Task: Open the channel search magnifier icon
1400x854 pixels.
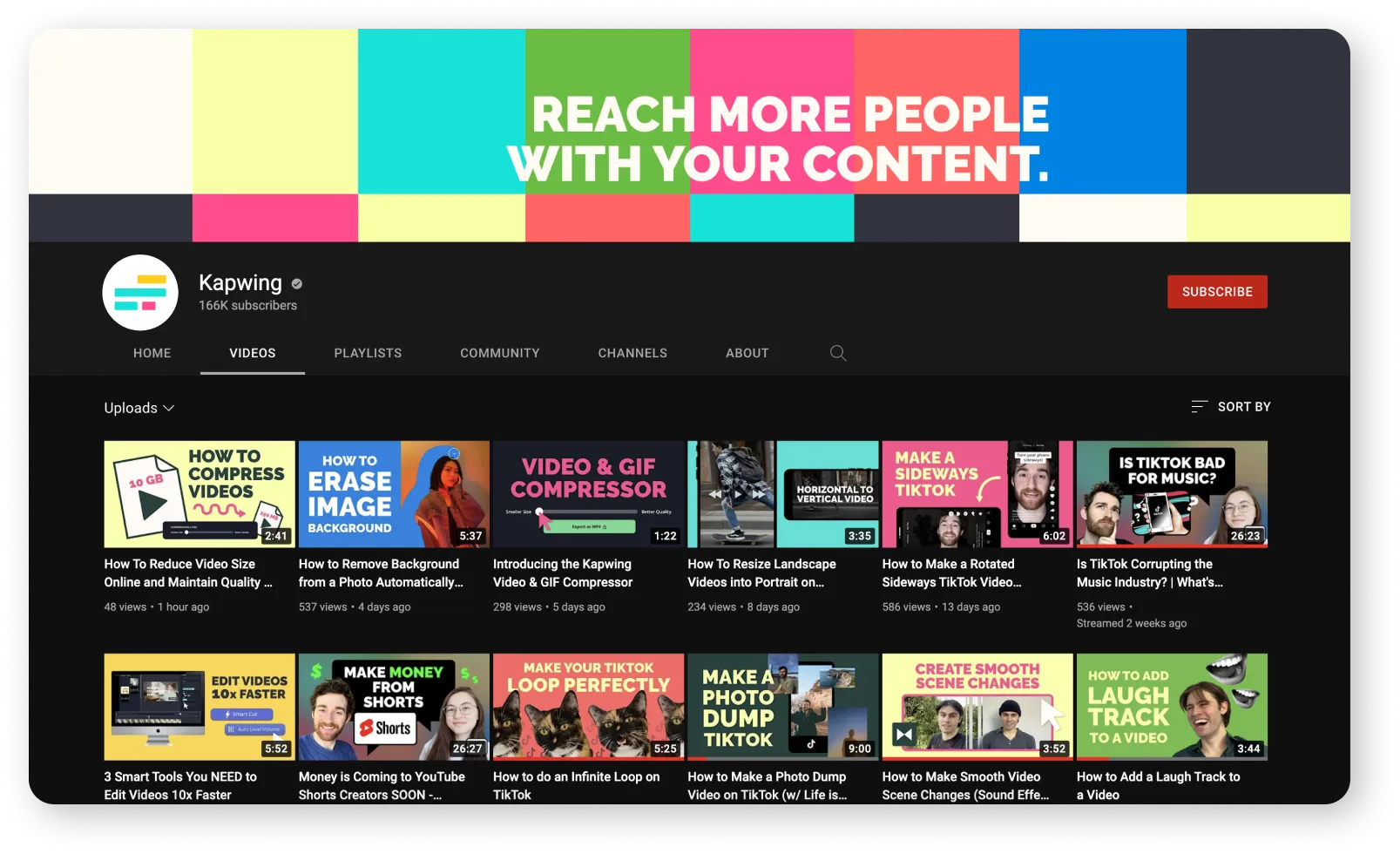Action: point(838,353)
